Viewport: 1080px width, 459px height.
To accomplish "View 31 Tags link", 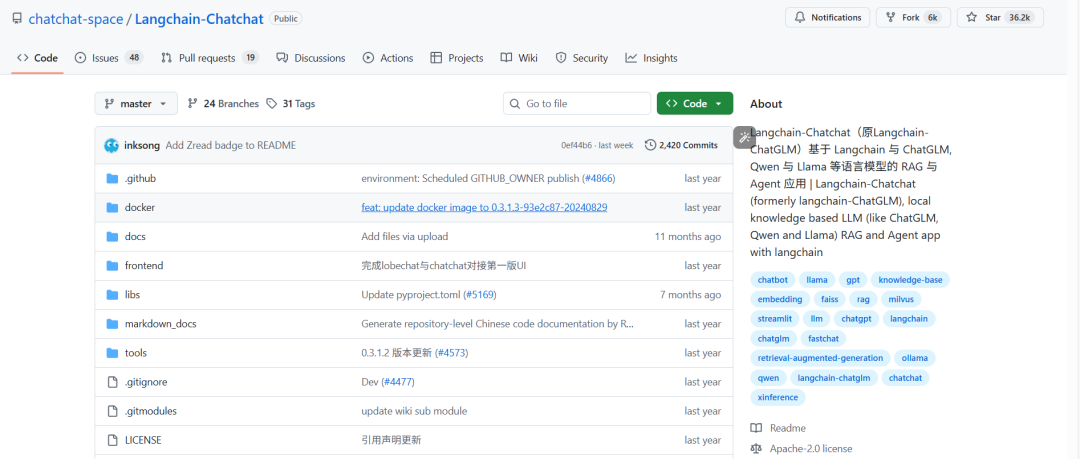I will pos(291,103).
